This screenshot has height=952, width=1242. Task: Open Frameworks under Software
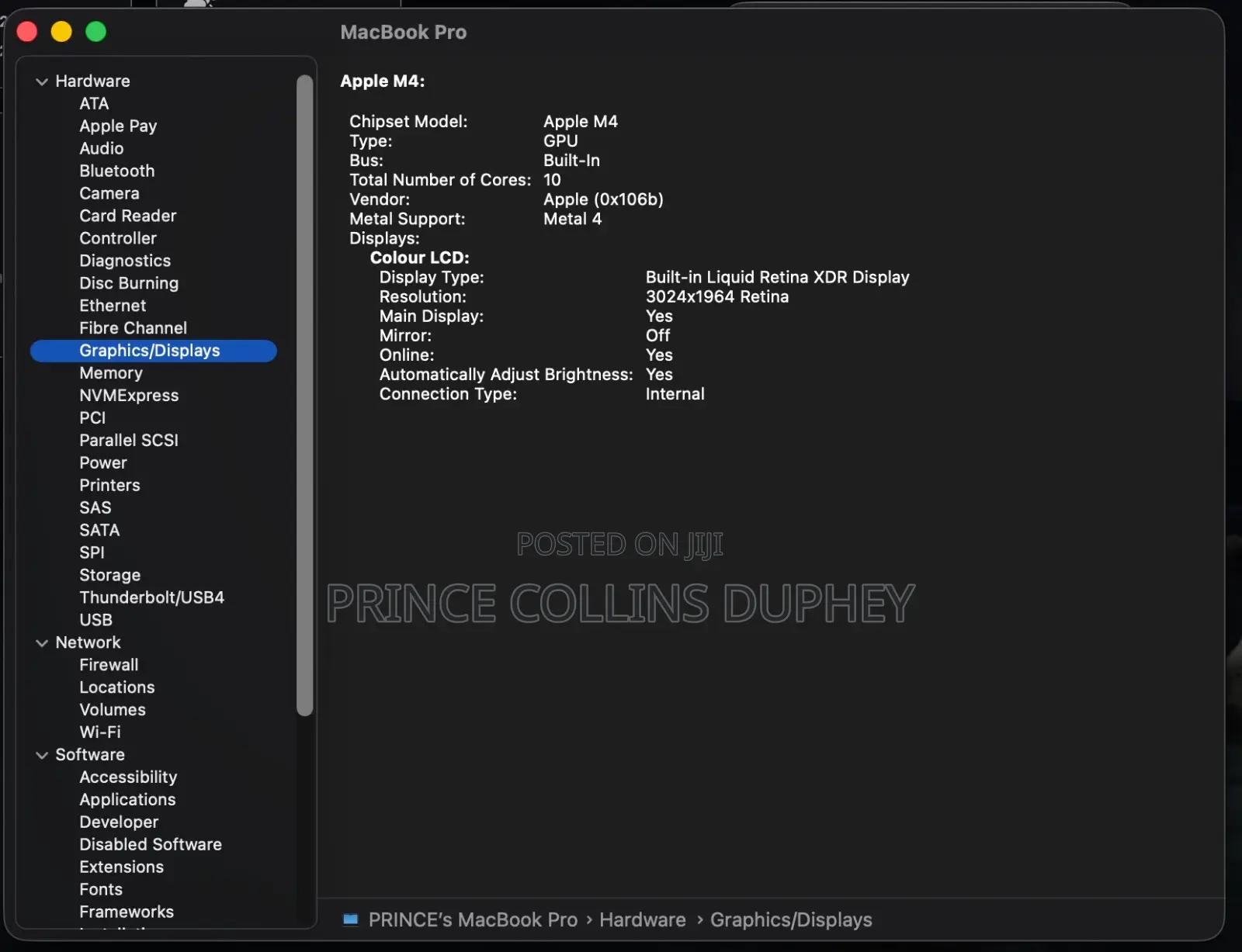click(127, 912)
